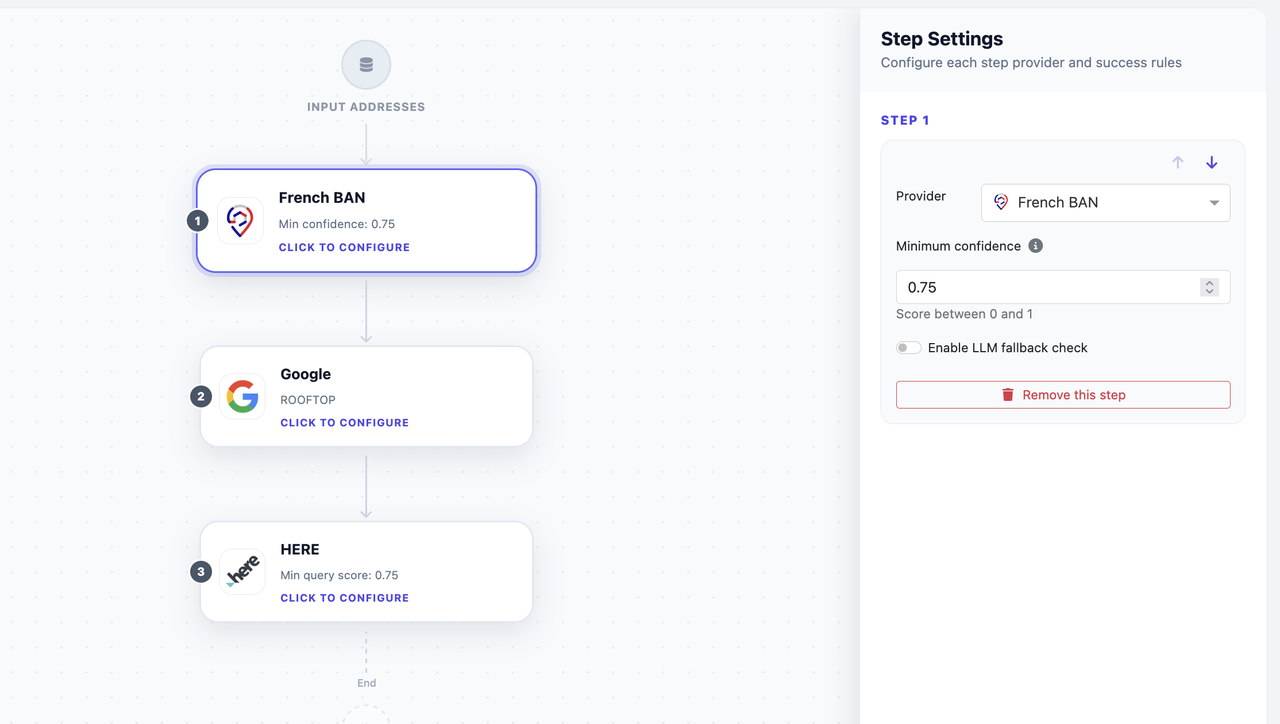Click the HERE "Click to configure" link
Screen dimensions: 1280x724
point(344,598)
